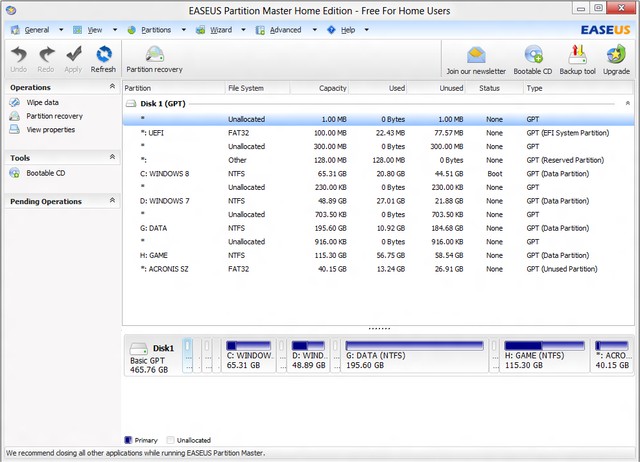Click the Primary legend color swatch
This screenshot has height=462, width=640.
pyautogui.click(x=128, y=440)
